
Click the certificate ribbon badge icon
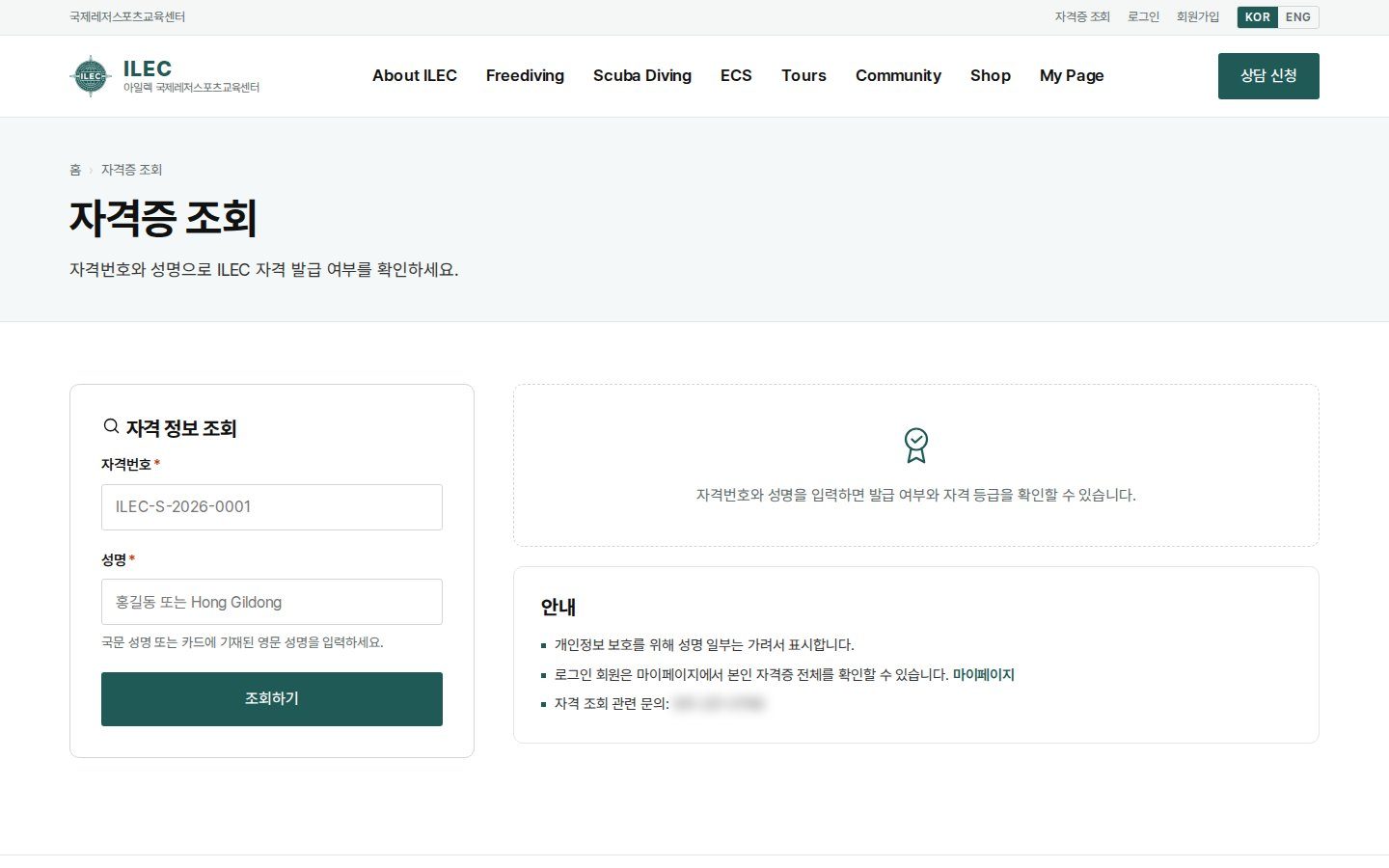[916, 446]
